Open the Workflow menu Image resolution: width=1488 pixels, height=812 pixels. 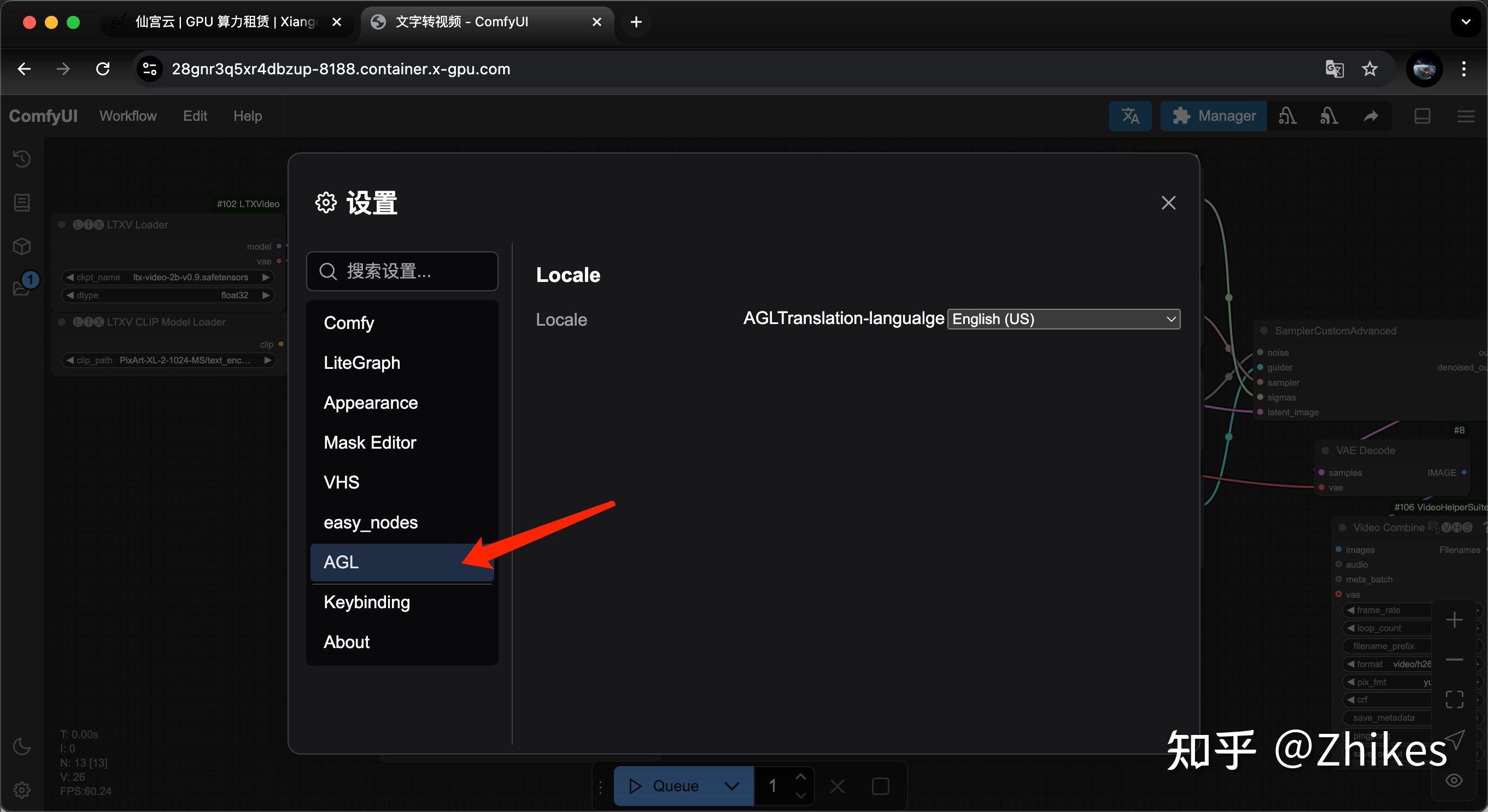click(x=128, y=116)
